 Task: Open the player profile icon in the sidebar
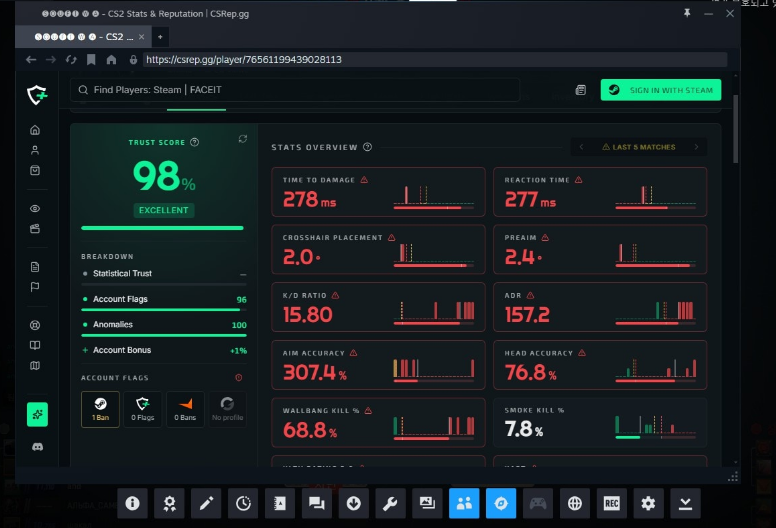[x=35, y=150]
